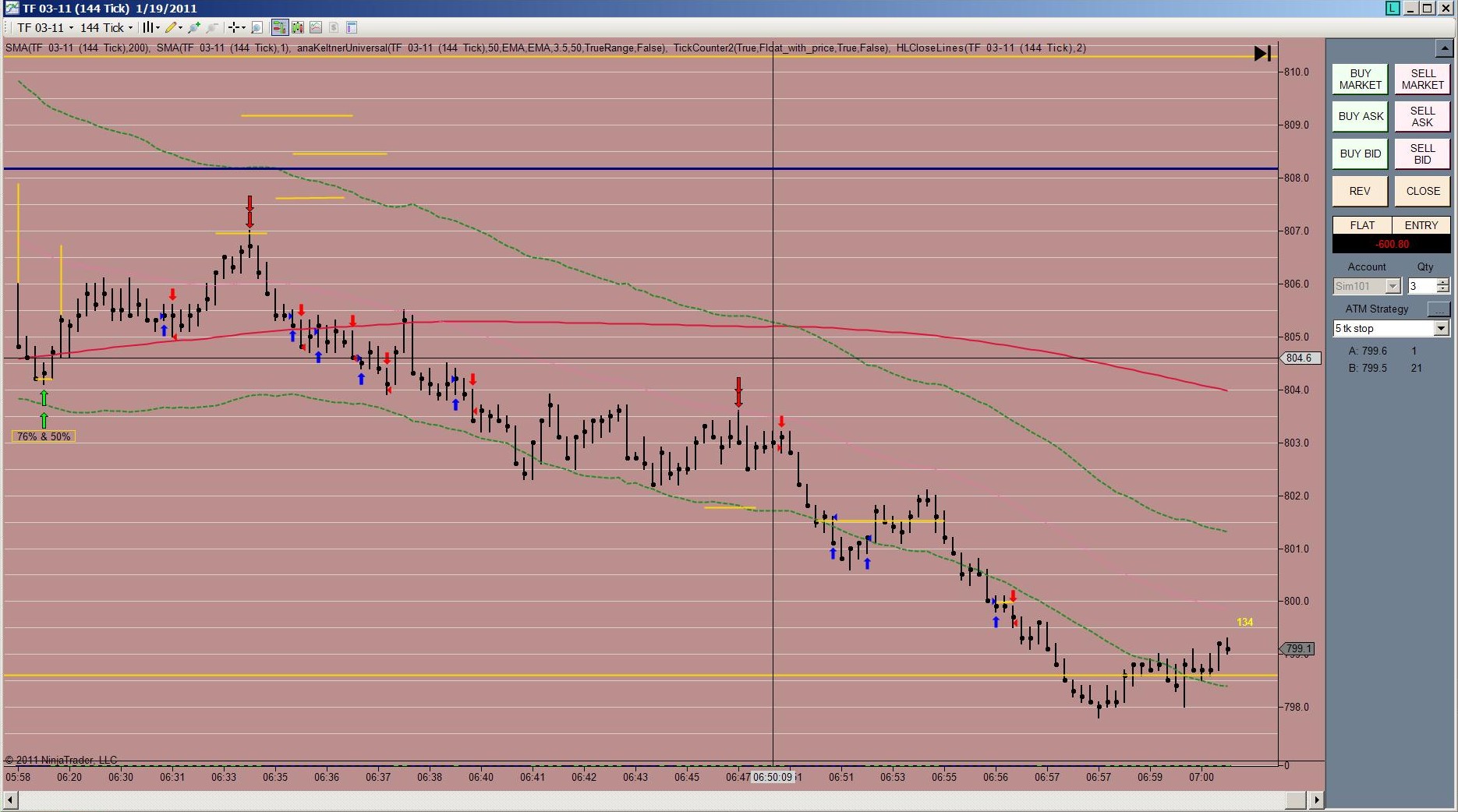Image resolution: width=1458 pixels, height=812 pixels.
Task: Open the TF 03-11 instrument dropdown
Action: 45,27
